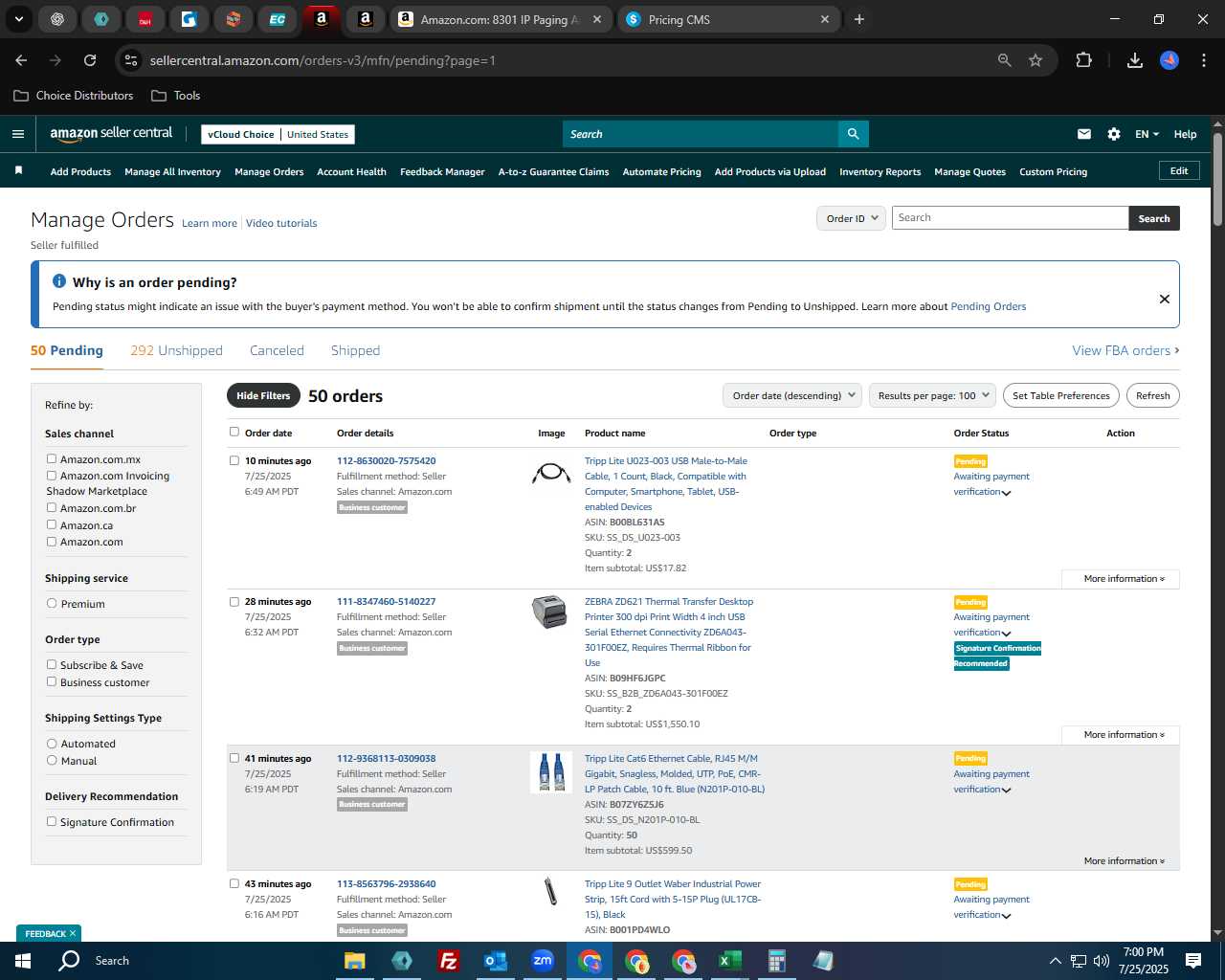1225x980 pixels.
Task: Check the Amazon.com.mx sales channel filter
Action: pyautogui.click(x=52, y=458)
